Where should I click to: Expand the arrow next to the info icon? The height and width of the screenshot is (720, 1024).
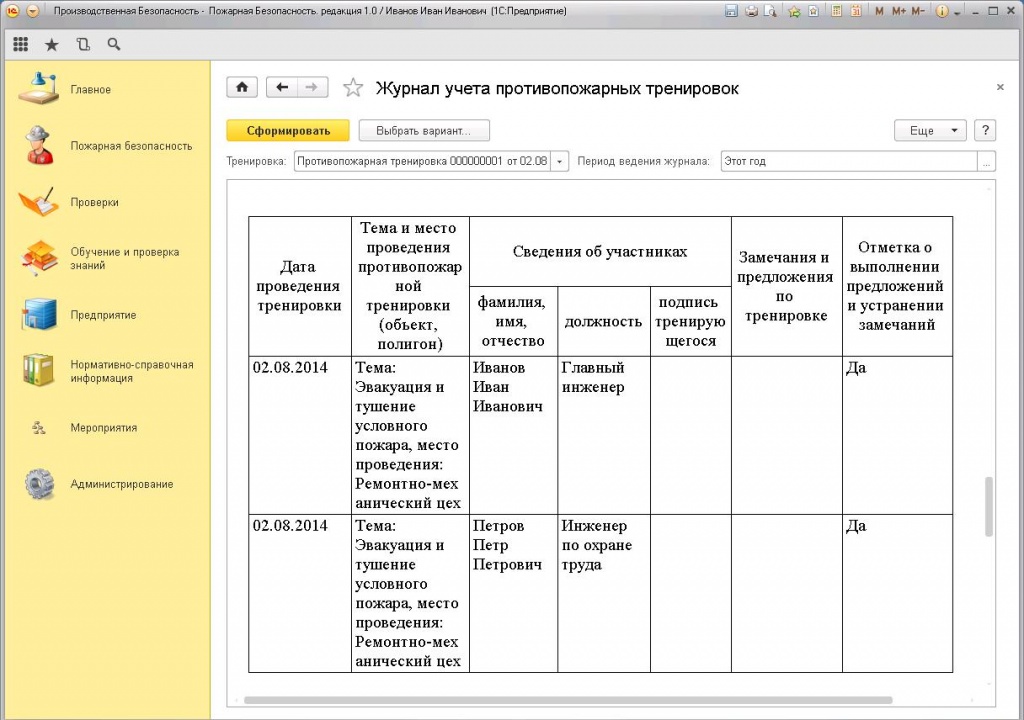click(x=957, y=12)
